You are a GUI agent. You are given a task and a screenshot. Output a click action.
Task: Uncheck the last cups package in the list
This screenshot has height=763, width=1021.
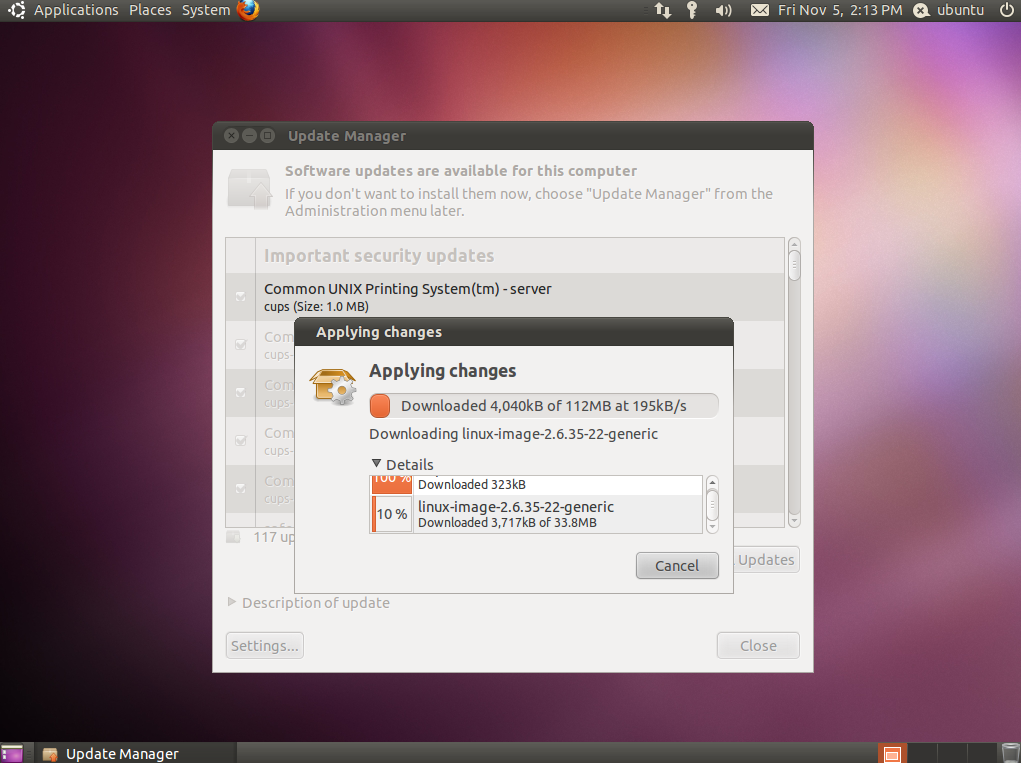(240, 488)
